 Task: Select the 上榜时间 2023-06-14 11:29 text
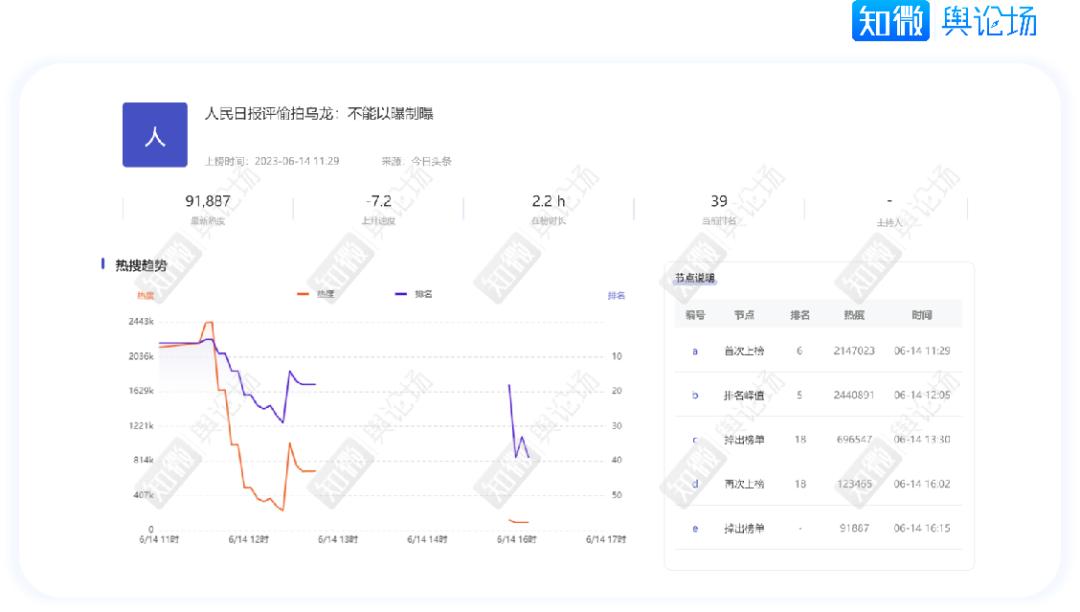(271, 161)
